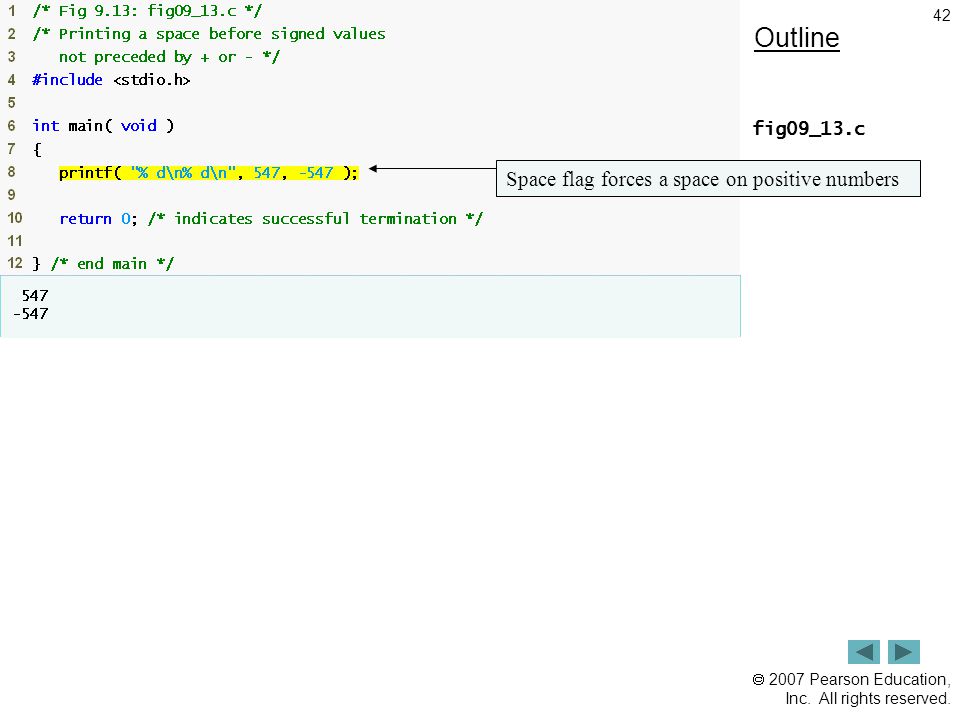Click the 'Printing a space before signed values' comment
The image size is (960, 720).
(209, 34)
